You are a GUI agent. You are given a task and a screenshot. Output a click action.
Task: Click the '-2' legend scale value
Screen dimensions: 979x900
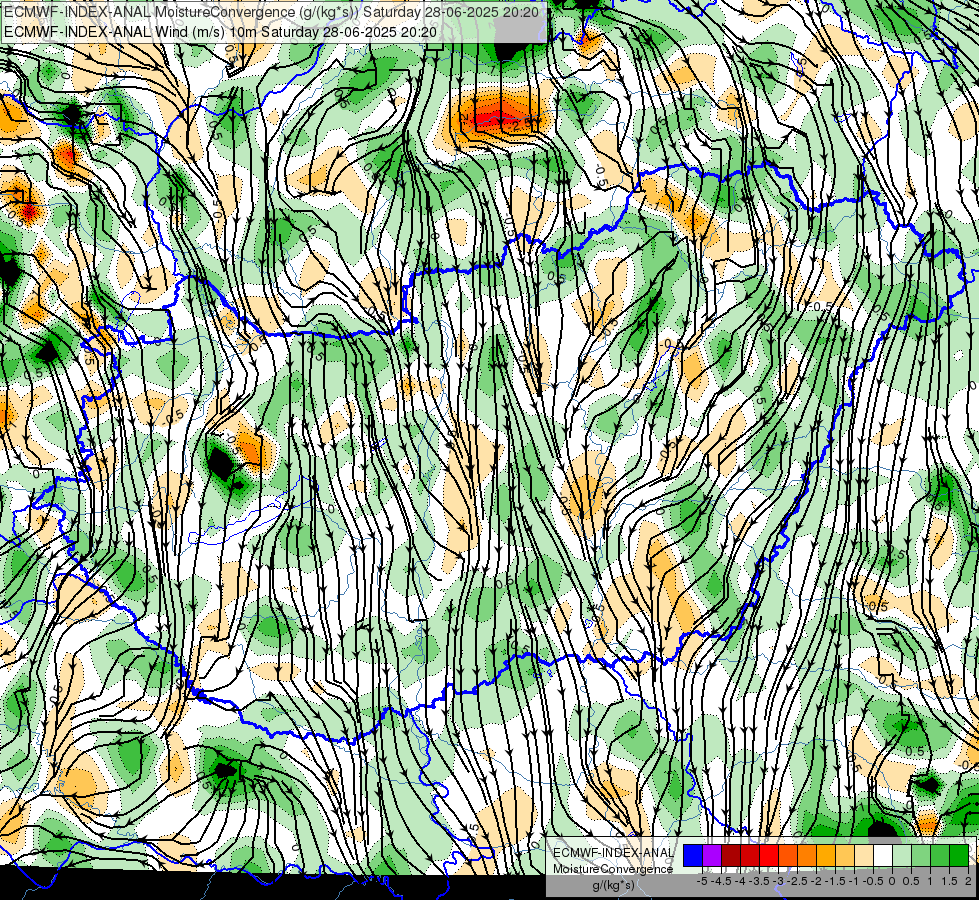pyautogui.click(x=816, y=881)
